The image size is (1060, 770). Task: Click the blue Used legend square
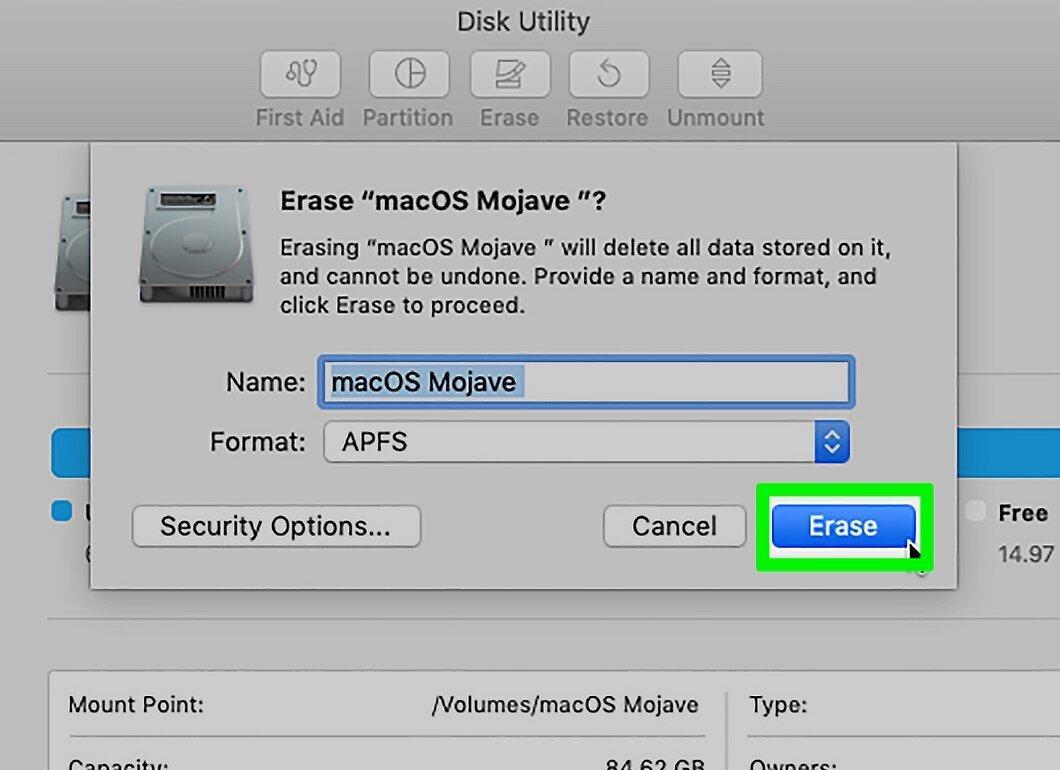(x=62, y=510)
